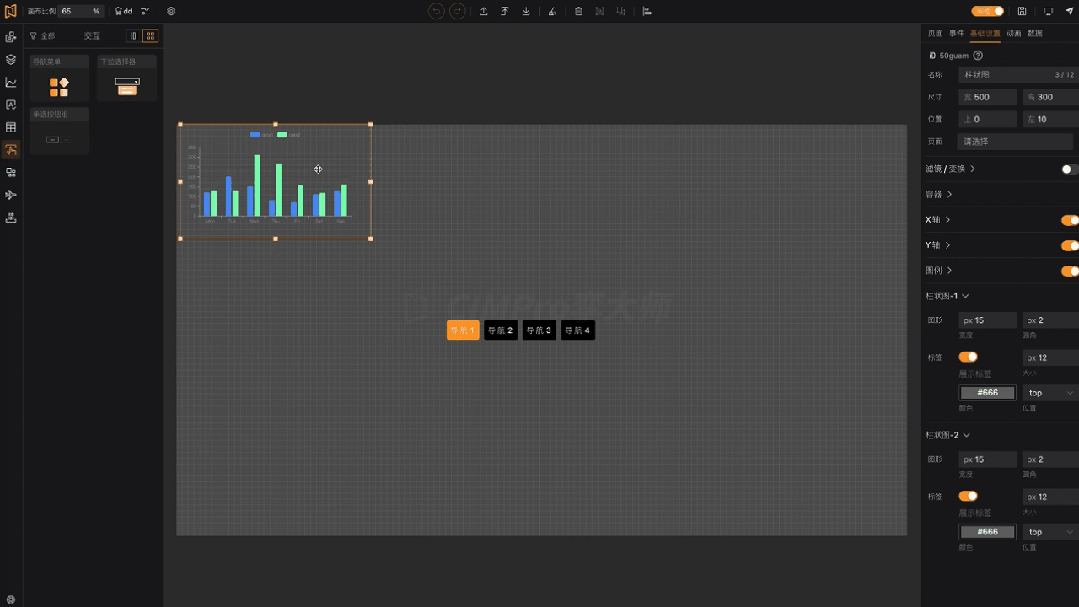Open the device/media category icon in left sidebar
1079x607 pixels.
(x=11, y=173)
